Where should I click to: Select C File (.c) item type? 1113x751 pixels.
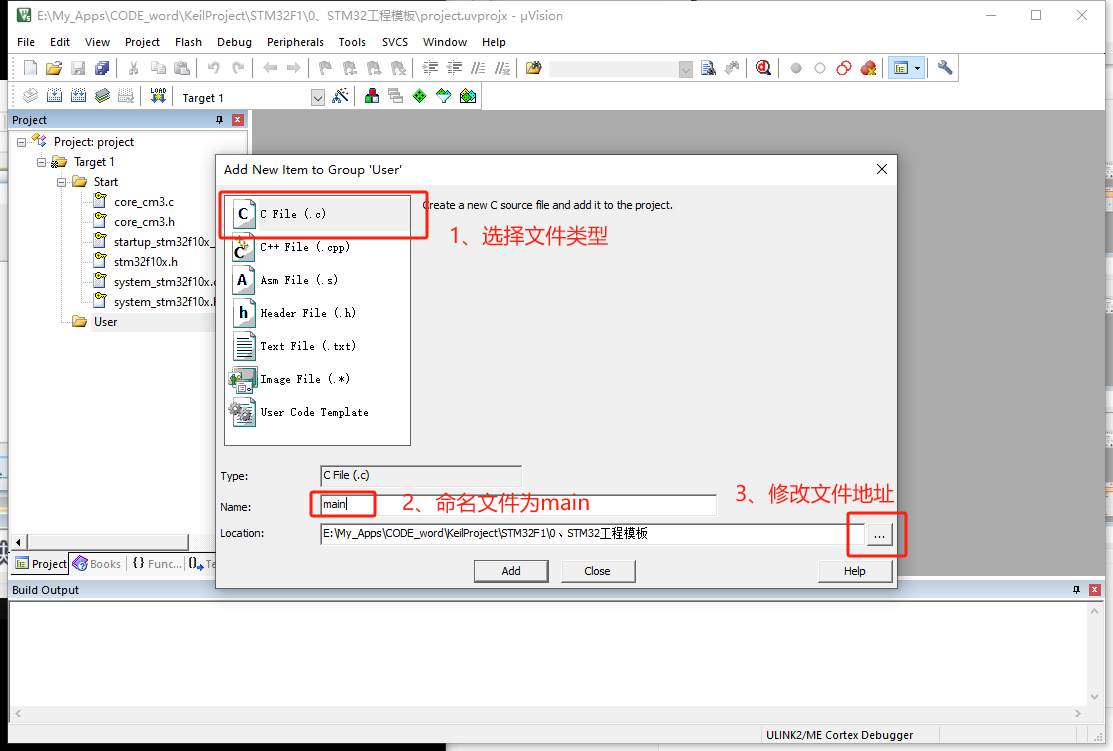pyautogui.click(x=317, y=214)
